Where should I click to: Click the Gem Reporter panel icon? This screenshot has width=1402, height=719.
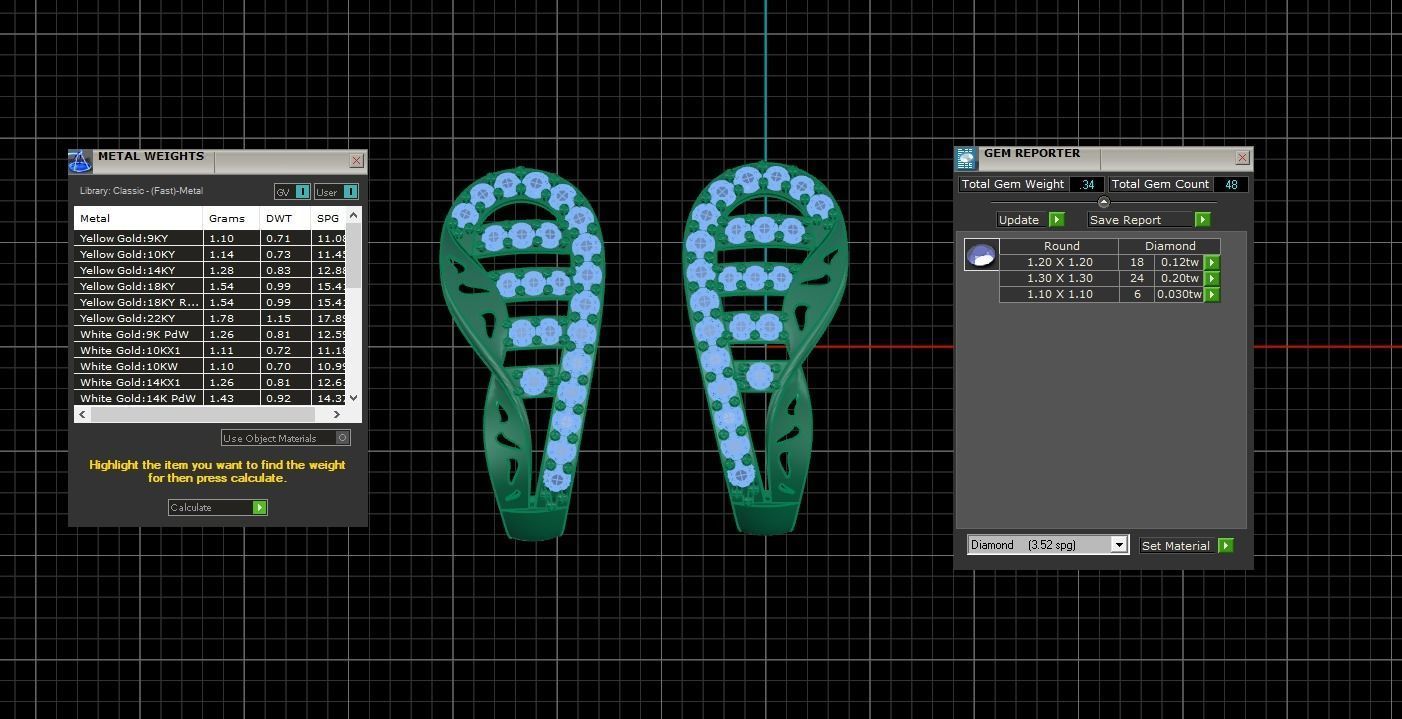[965, 158]
